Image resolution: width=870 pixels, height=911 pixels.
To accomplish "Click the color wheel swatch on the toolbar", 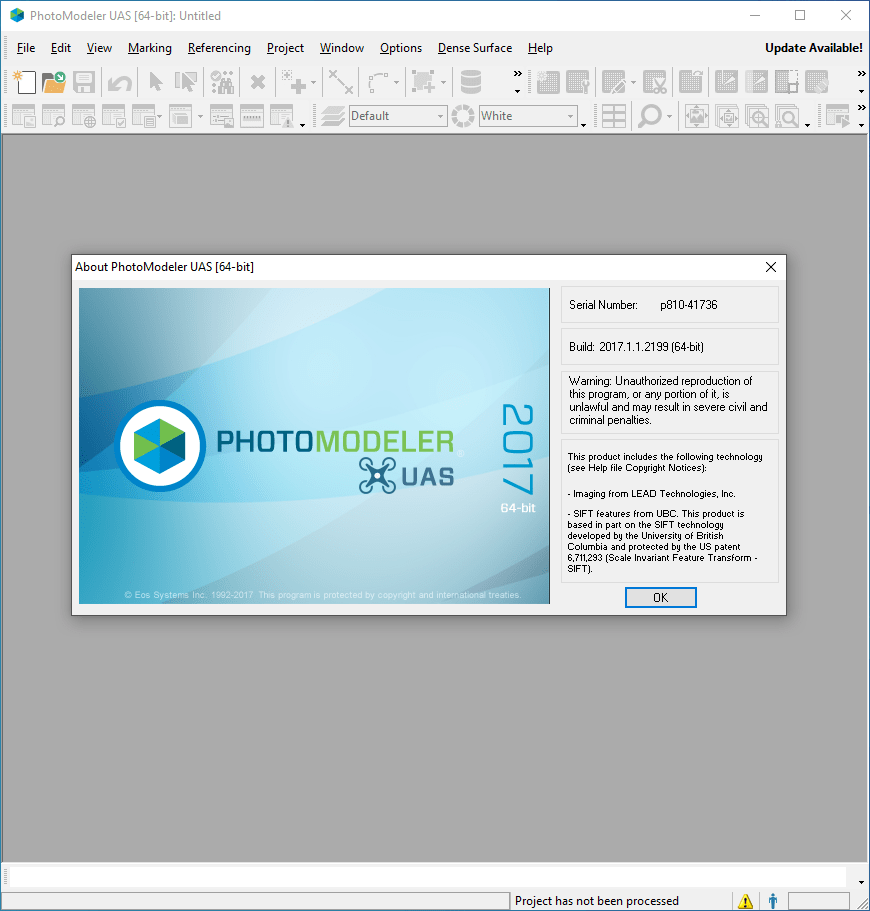I will pos(462,116).
